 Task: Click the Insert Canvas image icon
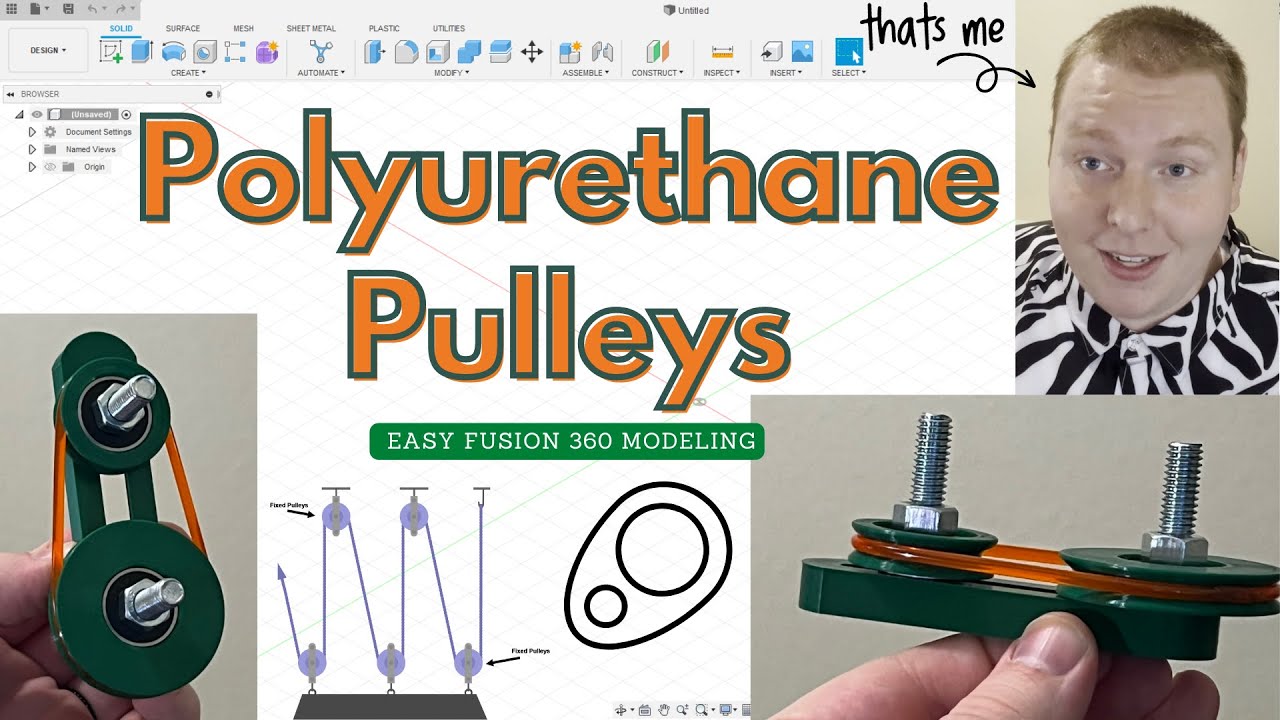(802, 52)
